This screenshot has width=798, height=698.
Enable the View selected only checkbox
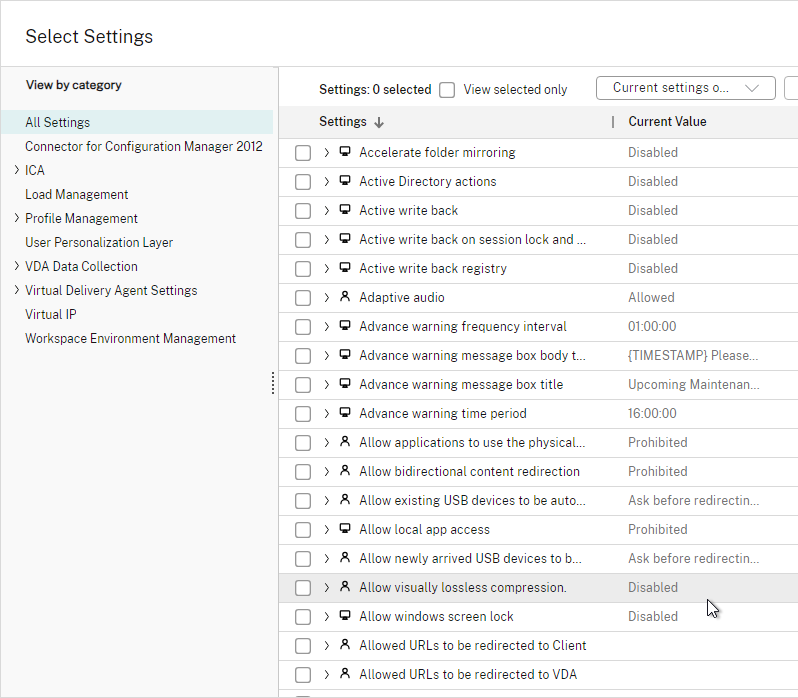447,90
